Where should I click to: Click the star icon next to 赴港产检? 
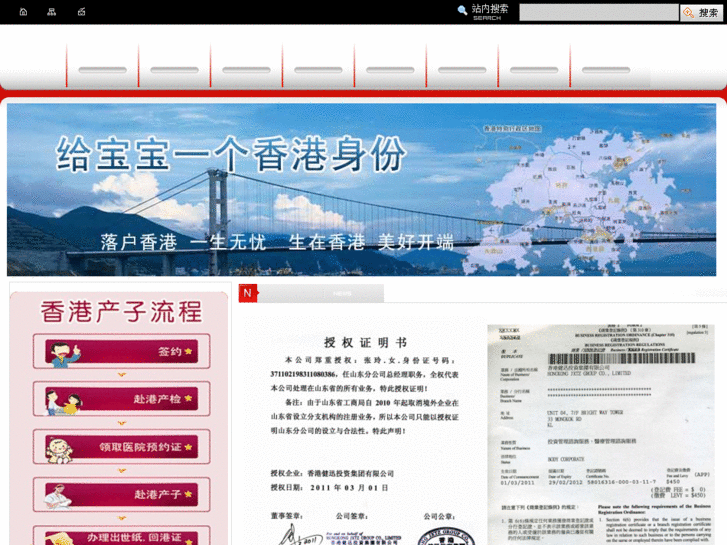click(188, 398)
